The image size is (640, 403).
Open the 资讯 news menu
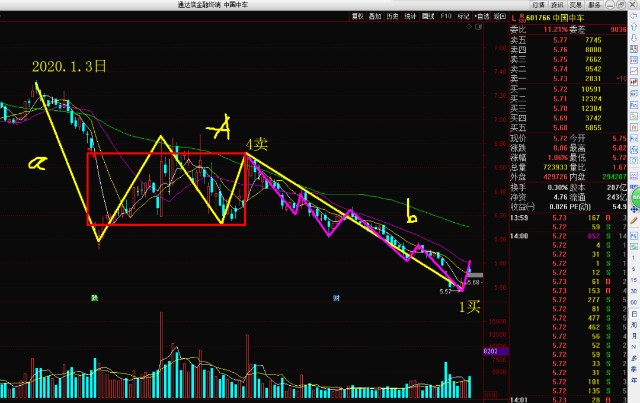pos(557,5)
